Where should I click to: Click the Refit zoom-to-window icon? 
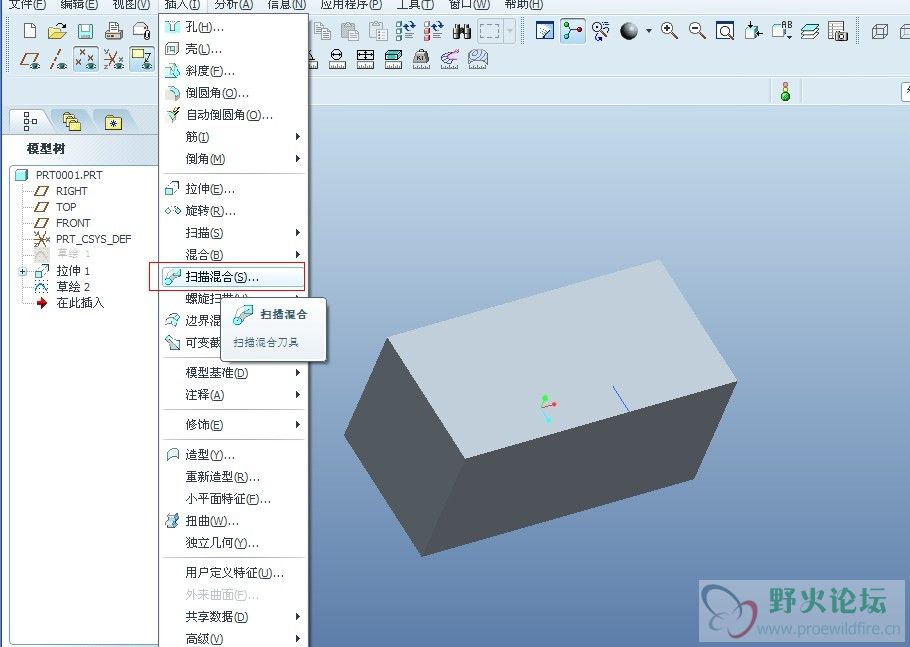725,31
